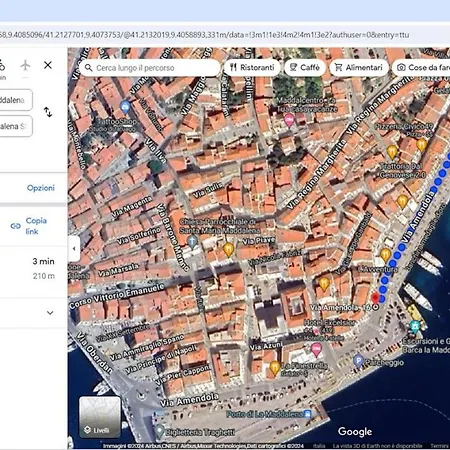Open the teal Escursioni boat tour pin
The width and height of the screenshot is (450, 450).
coord(414,326)
